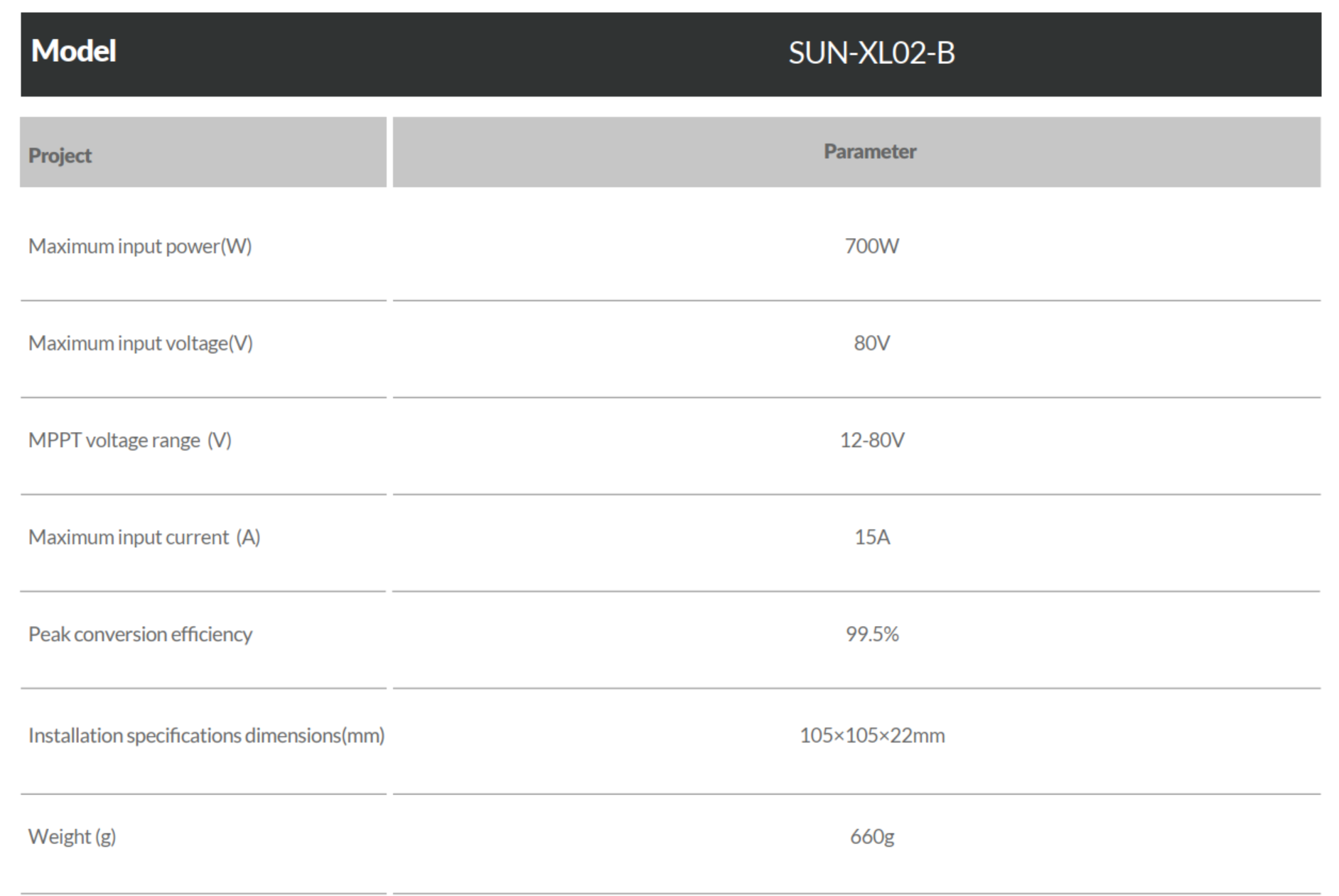Select the Installation specifications dimensions(mm) label
1339x896 pixels.
(x=206, y=735)
